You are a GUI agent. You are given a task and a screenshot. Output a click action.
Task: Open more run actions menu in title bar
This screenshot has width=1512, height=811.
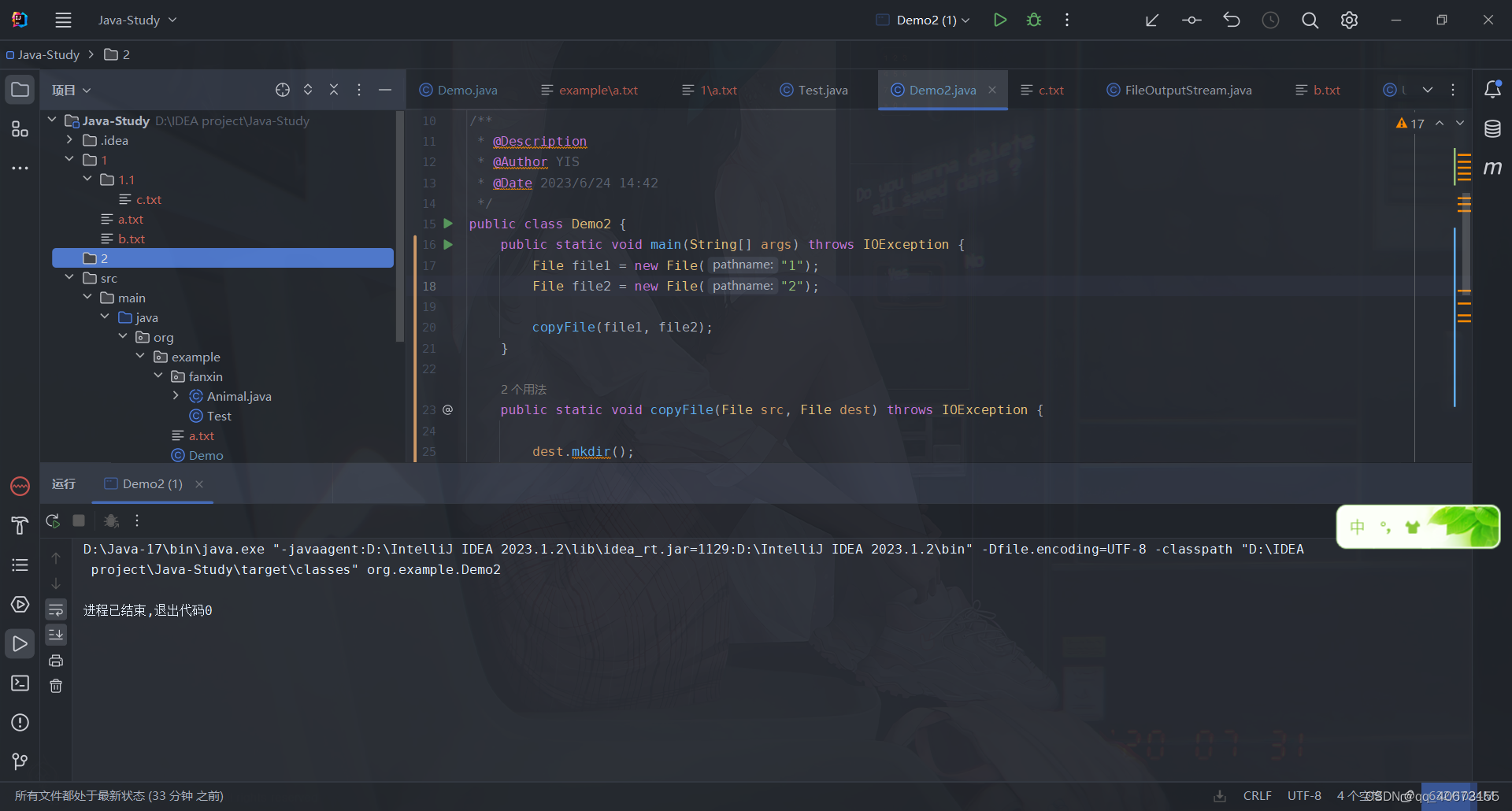[x=1067, y=20]
